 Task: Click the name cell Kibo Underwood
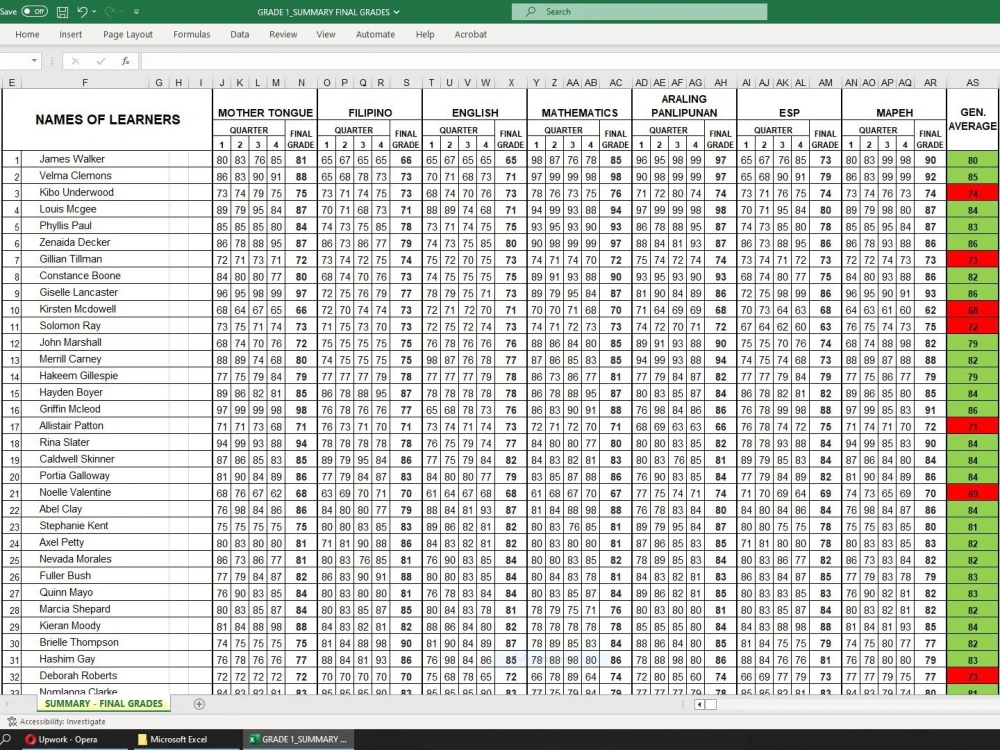tap(77, 192)
